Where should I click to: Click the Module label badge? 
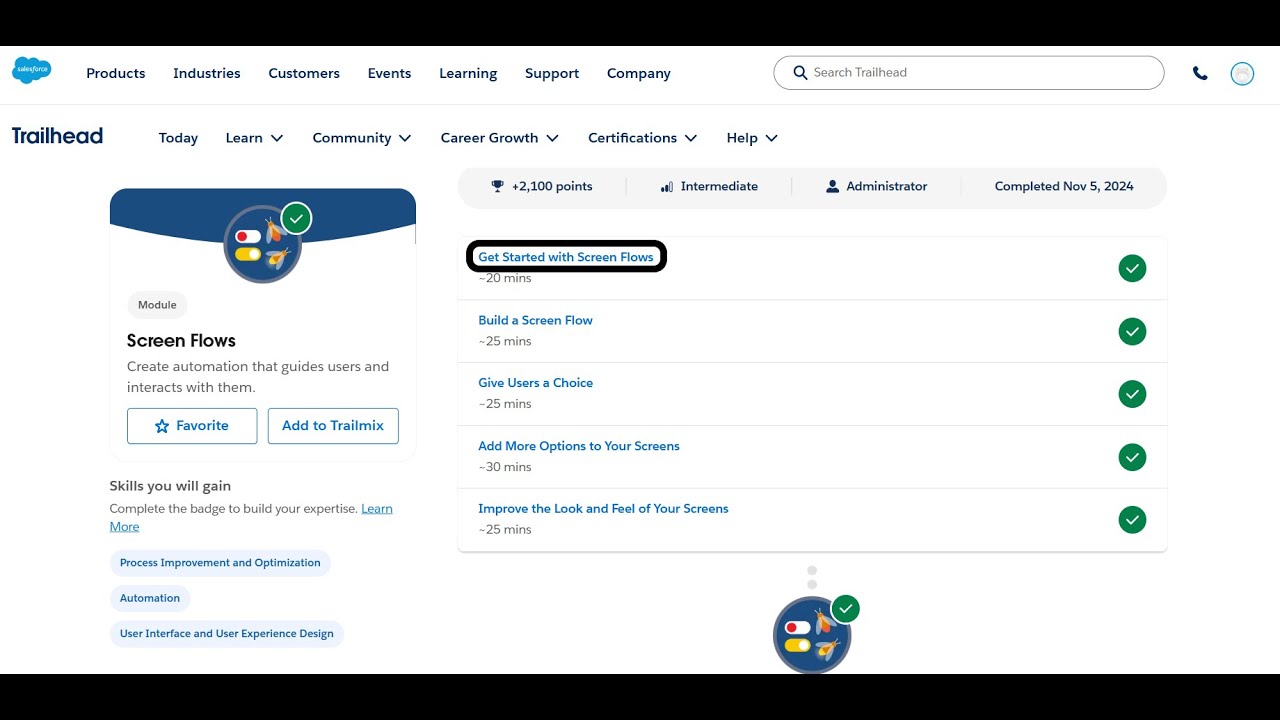tap(157, 305)
